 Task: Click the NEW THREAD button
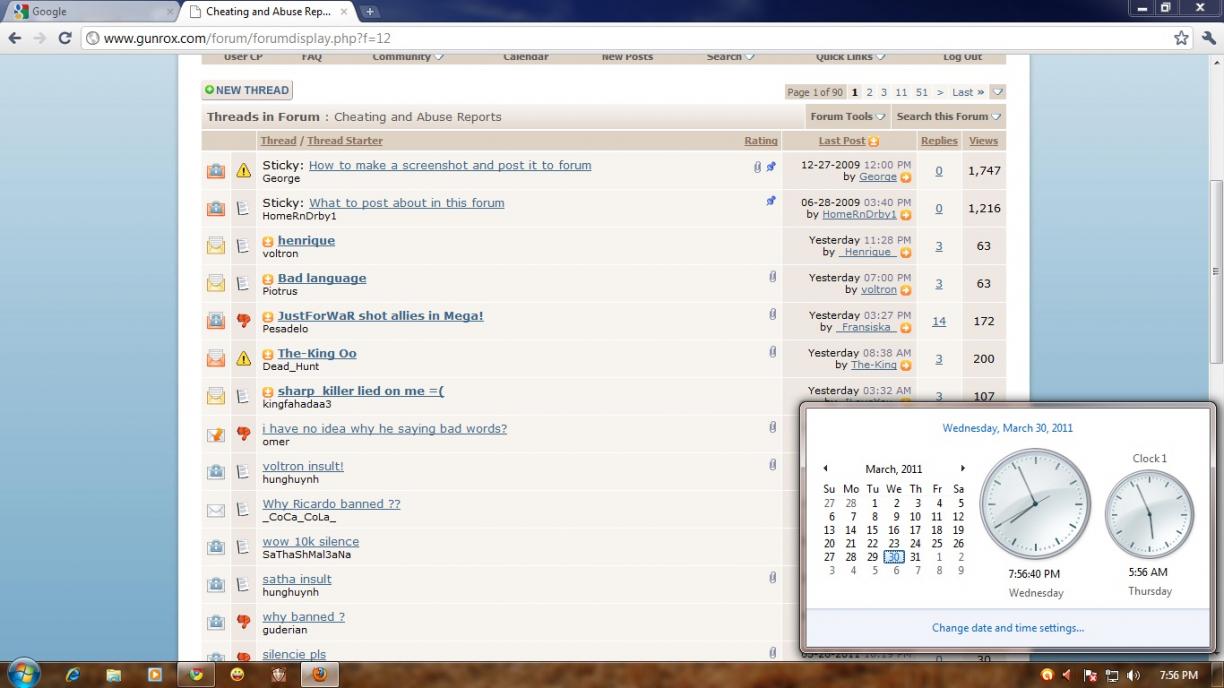click(247, 90)
